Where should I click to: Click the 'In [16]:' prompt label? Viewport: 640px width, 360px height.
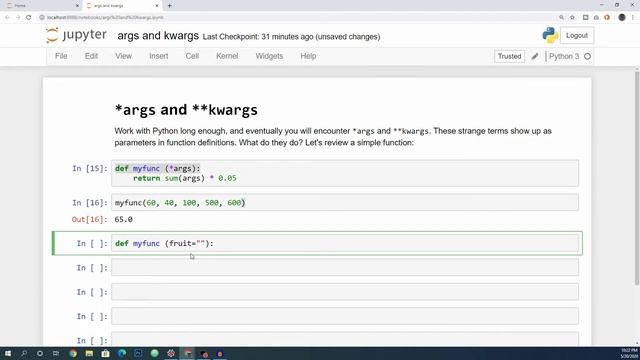tap(90, 202)
